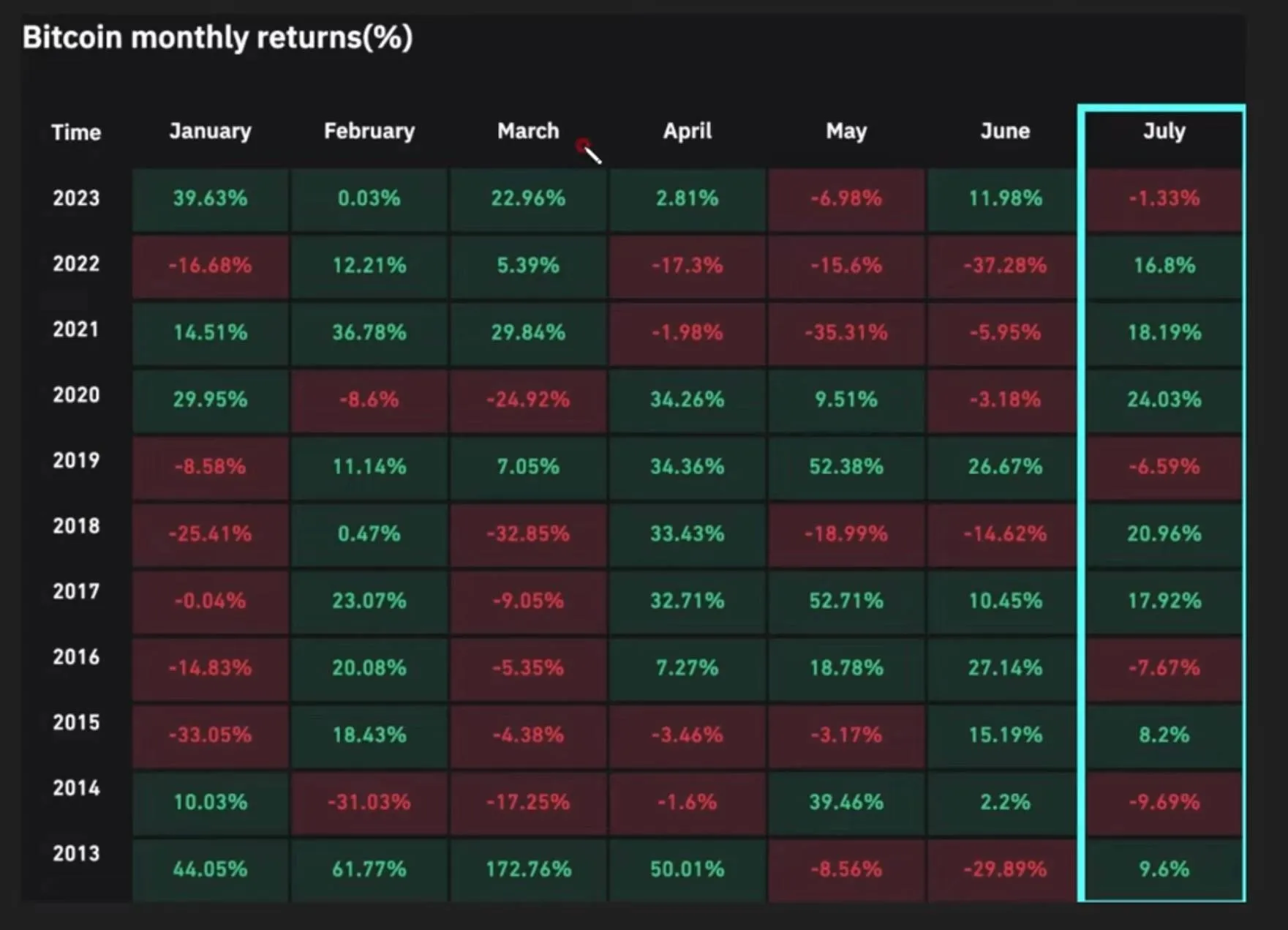Select the 39.63% January 2023 cell
The width and height of the screenshot is (1288, 930).
pos(210,198)
